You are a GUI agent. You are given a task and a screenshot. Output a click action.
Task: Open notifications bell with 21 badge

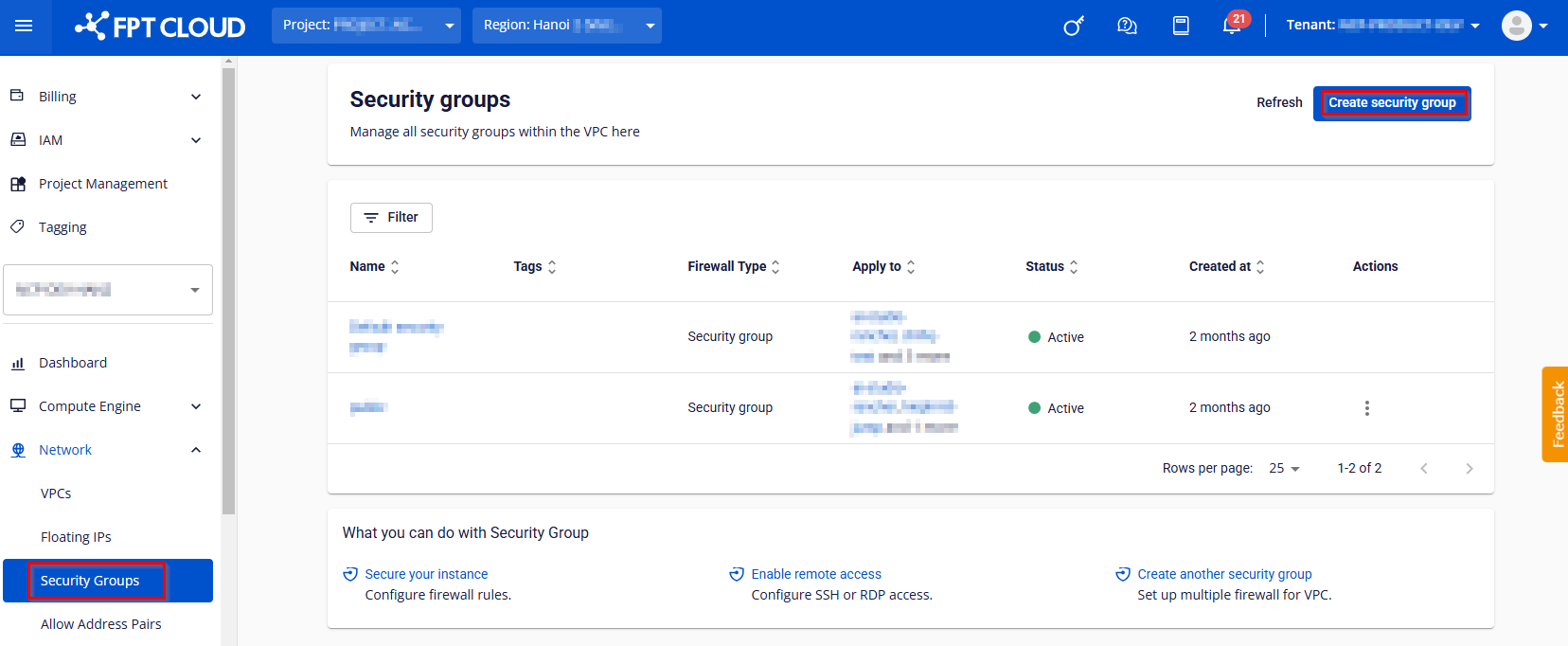tap(1232, 26)
